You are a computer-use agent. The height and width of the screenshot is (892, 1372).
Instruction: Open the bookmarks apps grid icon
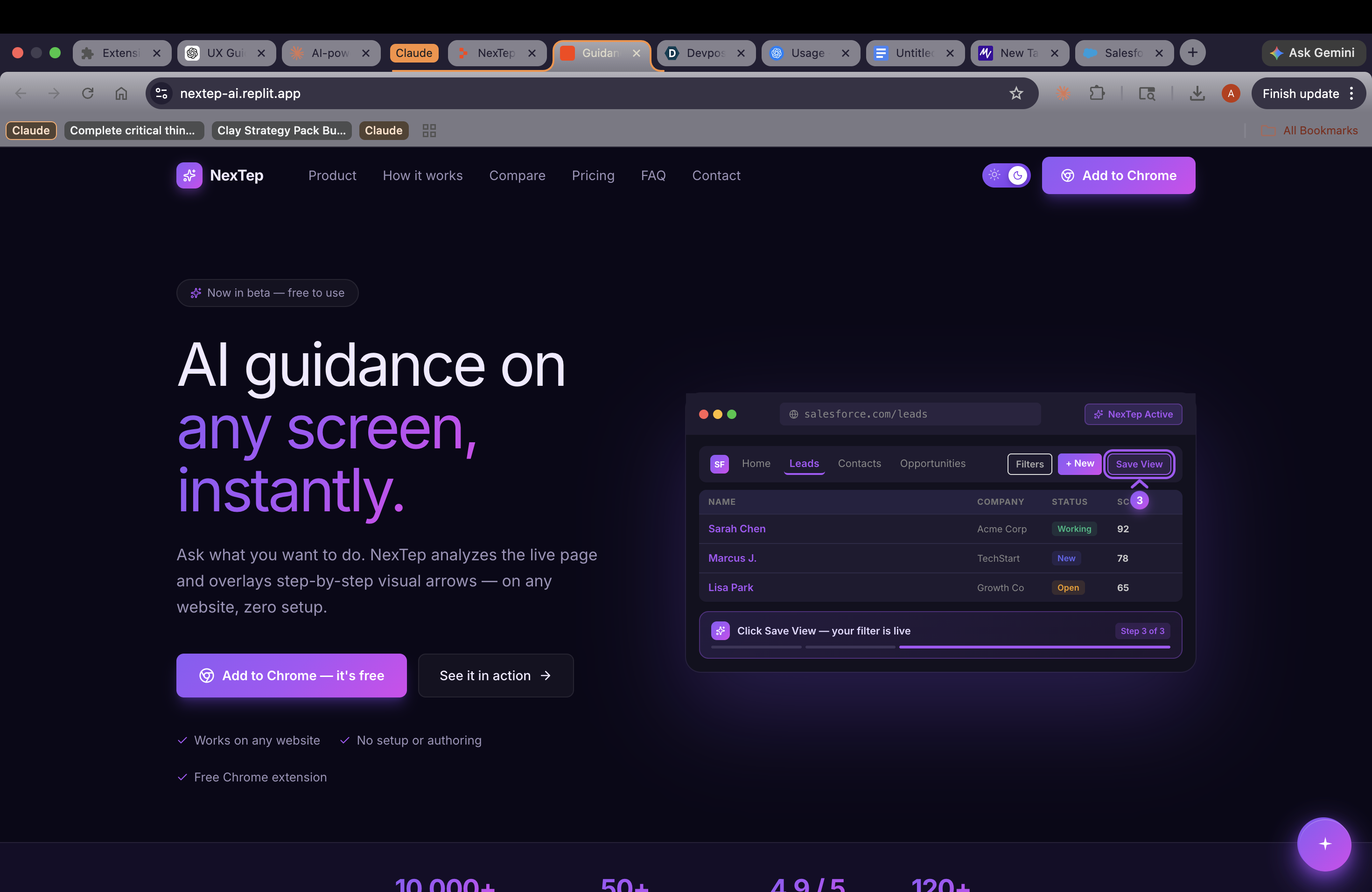429,131
